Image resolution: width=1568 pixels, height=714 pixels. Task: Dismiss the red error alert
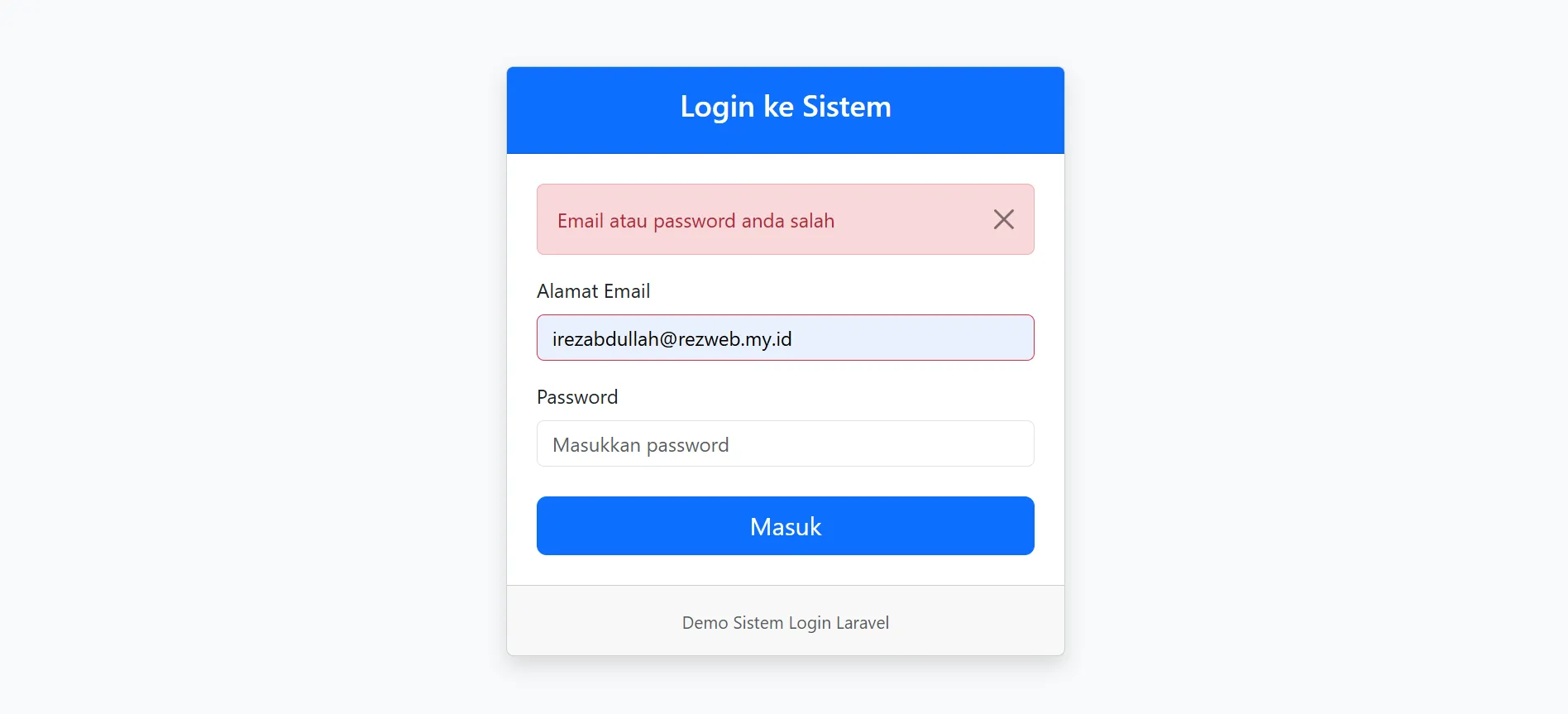pyautogui.click(x=1003, y=219)
